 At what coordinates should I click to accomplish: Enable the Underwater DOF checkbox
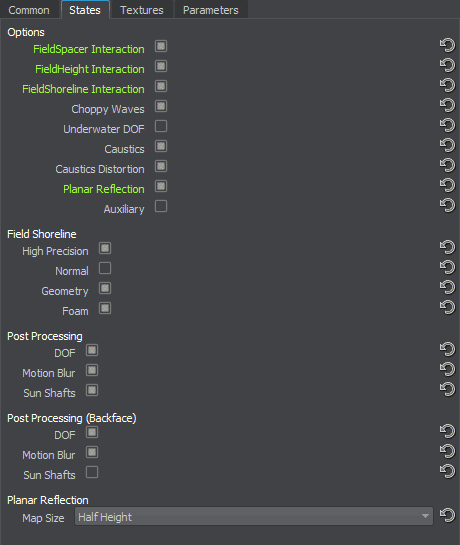click(x=161, y=126)
